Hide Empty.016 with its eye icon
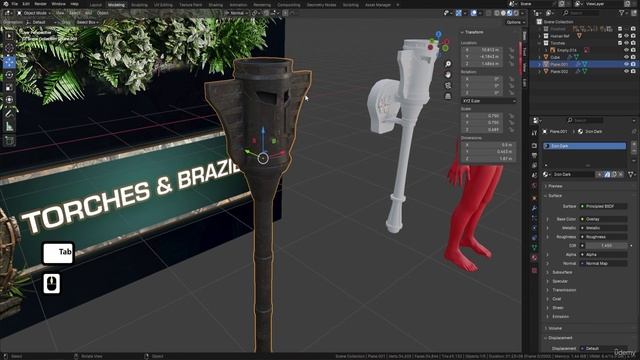The width and height of the screenshot is (640, 360). pyautogui.click(x=627, y=50)
